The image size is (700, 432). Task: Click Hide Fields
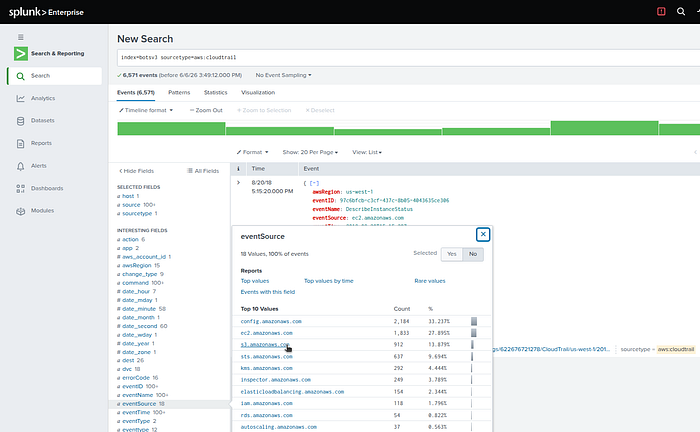(x=137, y=171)
